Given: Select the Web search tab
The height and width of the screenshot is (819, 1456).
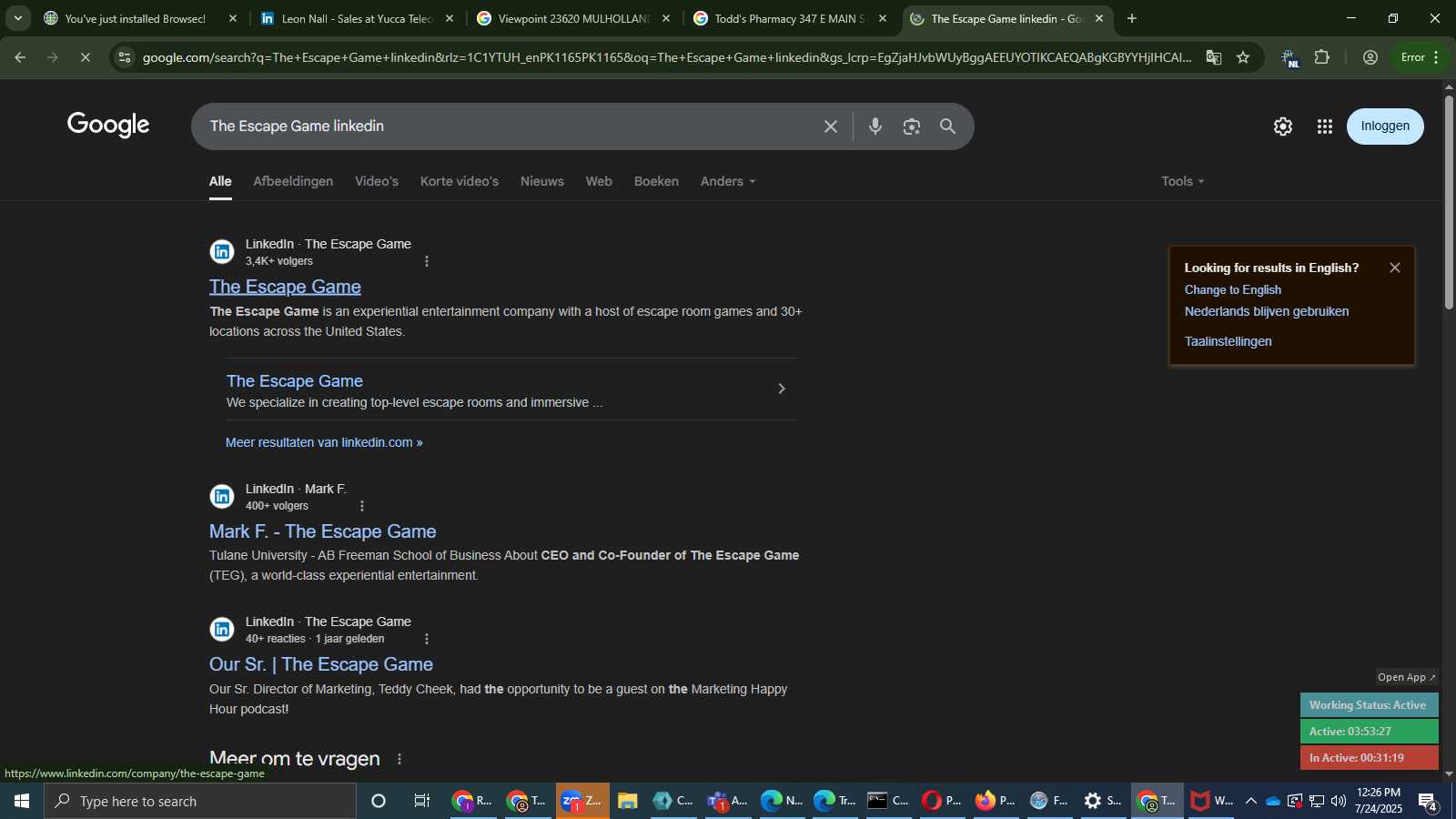Looking at the screenshot, I should coord(599,181).
